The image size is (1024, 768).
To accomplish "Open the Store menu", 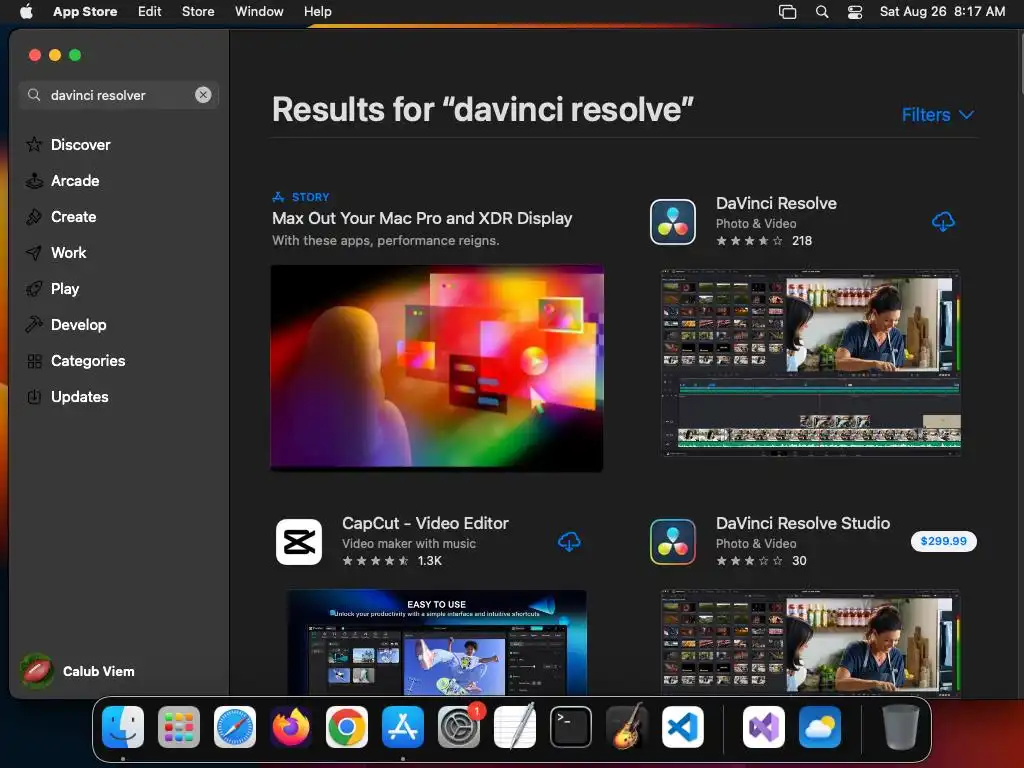I will pyautogui.click(x=198, y=11).
